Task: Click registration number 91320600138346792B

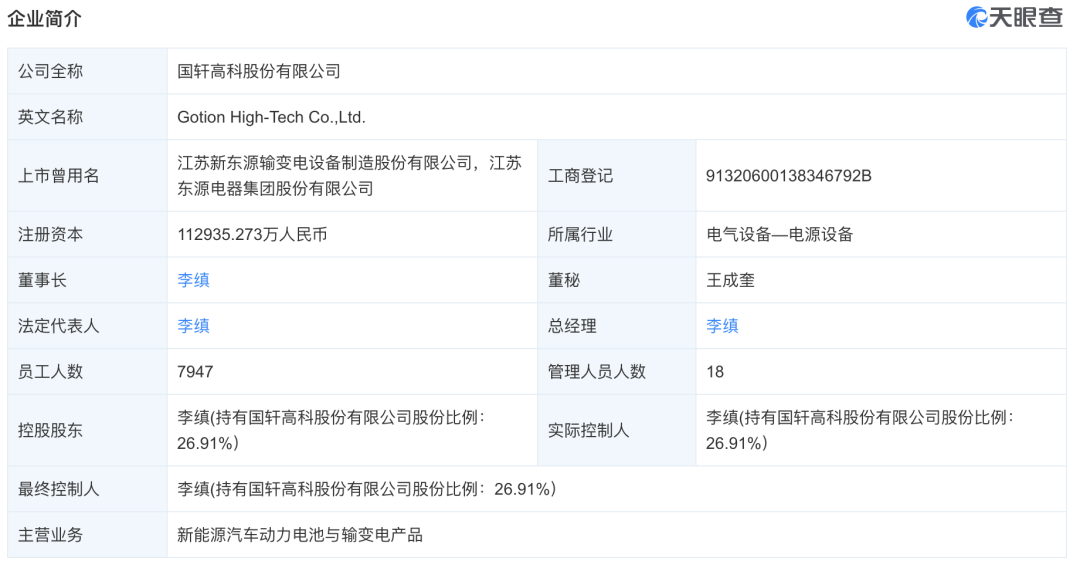Action: [789, 176]
